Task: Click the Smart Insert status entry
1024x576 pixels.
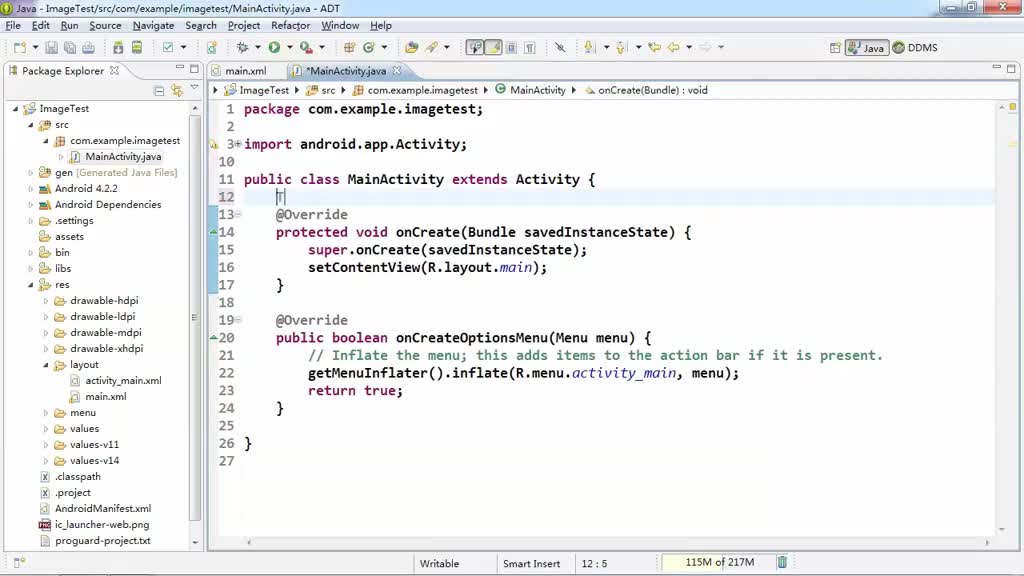Action: point(531,564)
